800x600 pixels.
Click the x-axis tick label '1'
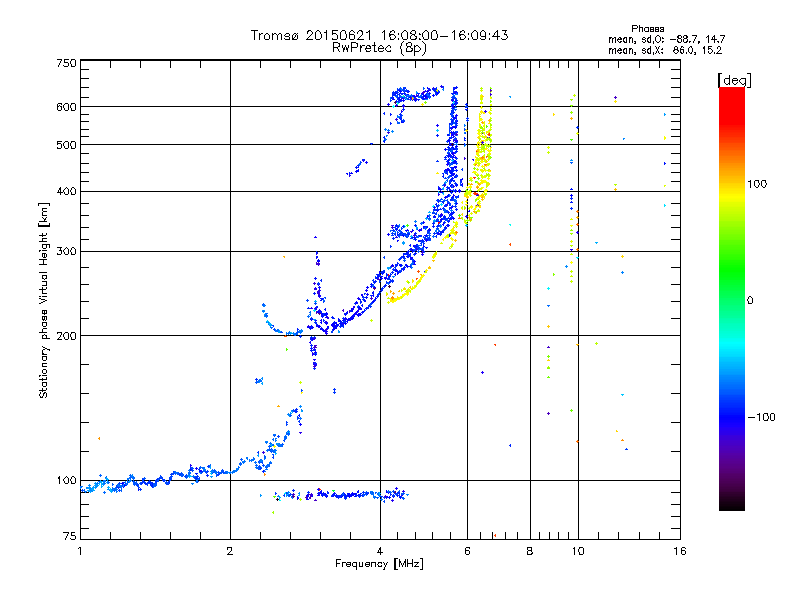pyautogui.click(x=80, y=551)
